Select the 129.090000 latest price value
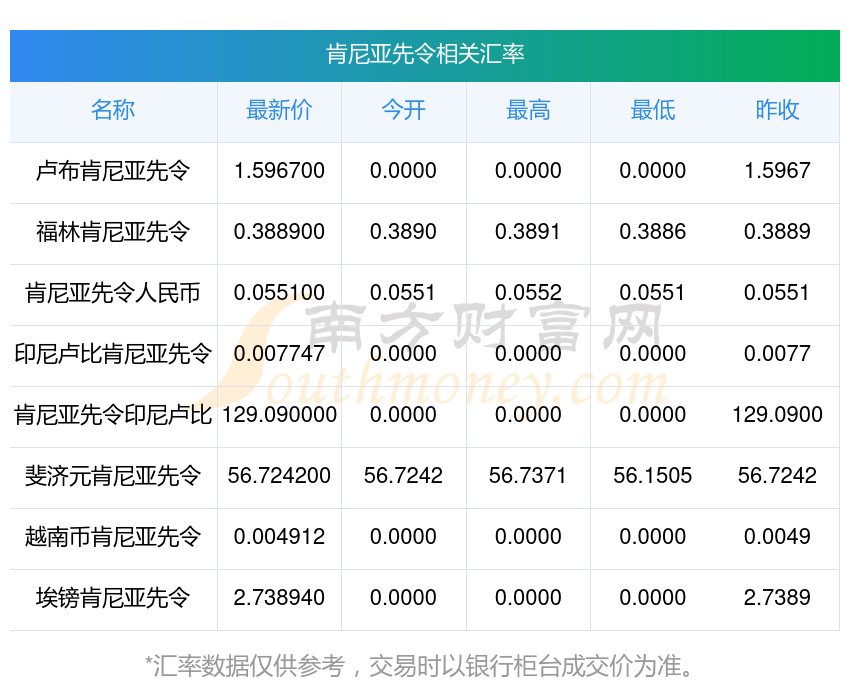The height and width of the screenshot is (697, 850). (279, 415)
